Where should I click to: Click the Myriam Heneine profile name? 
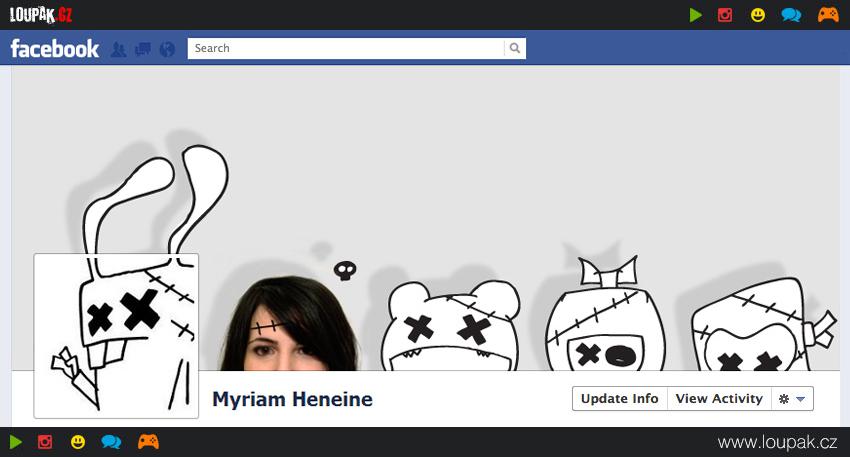pos(292,400)
